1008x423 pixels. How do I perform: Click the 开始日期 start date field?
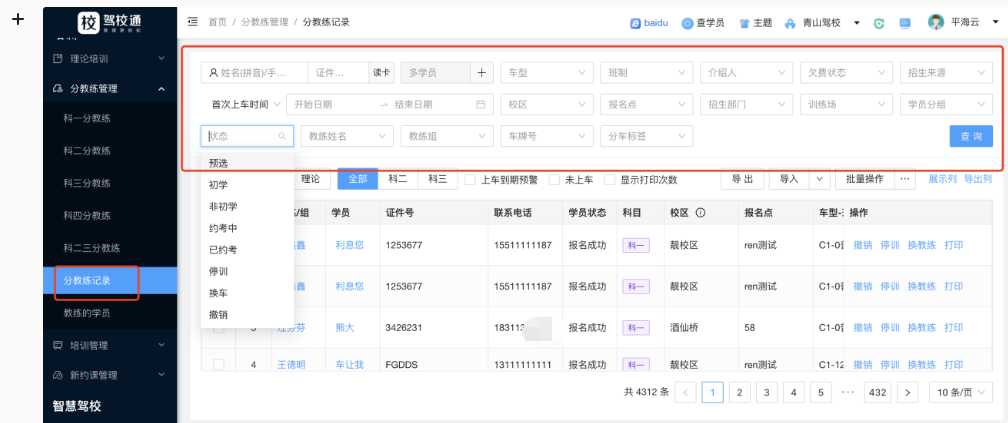[330, 105]
